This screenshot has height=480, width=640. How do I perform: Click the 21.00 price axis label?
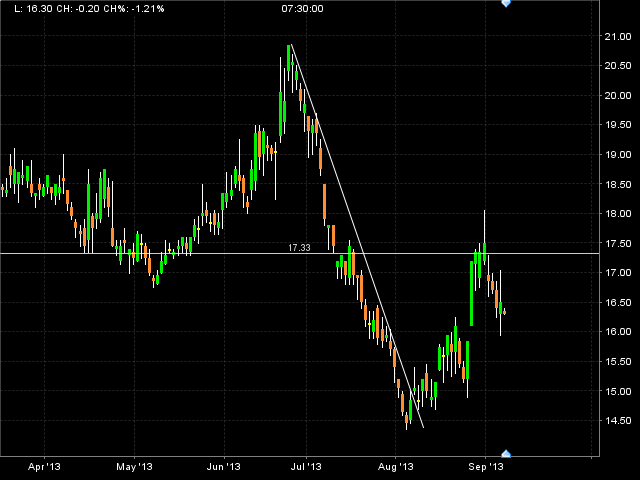click(618, 37)
